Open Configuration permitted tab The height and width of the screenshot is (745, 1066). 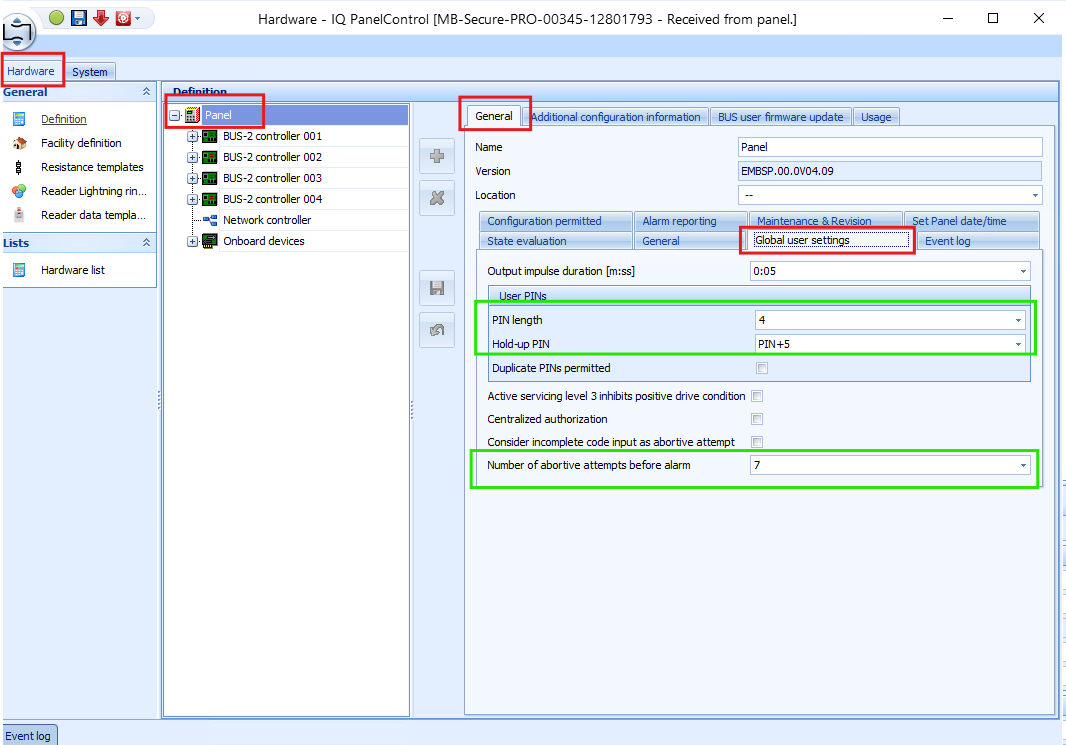pyautogui.click(x=555, y=221)
